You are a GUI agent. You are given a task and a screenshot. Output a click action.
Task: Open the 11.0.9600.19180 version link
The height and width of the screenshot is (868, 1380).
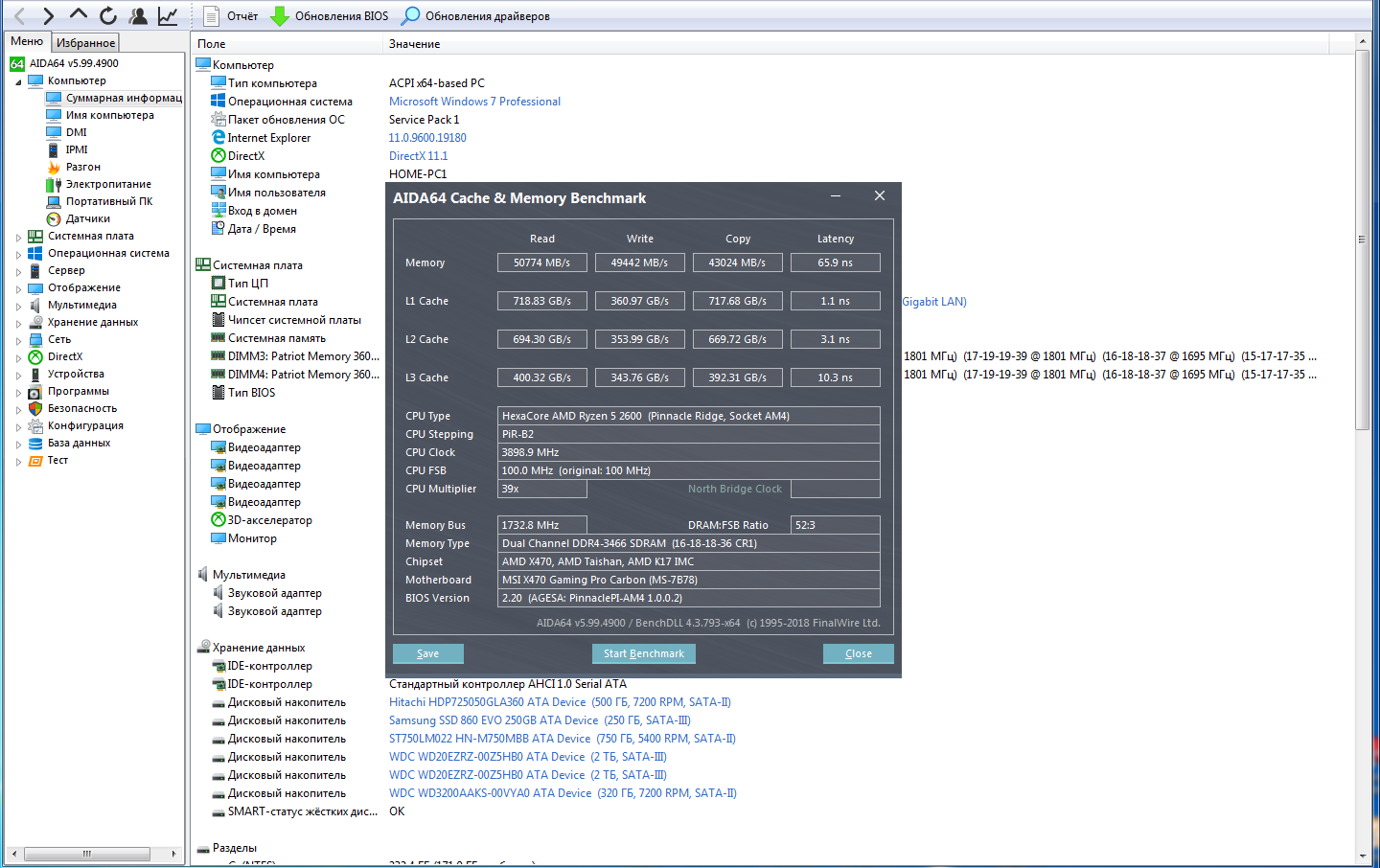point(427,138)
